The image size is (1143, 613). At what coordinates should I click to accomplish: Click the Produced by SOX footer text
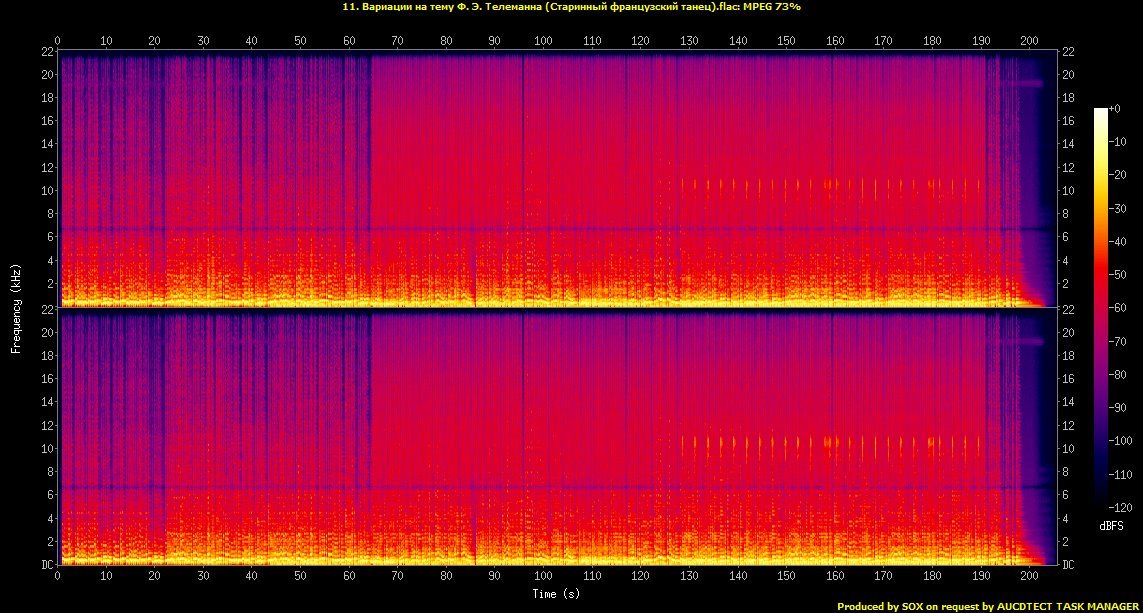987,606
